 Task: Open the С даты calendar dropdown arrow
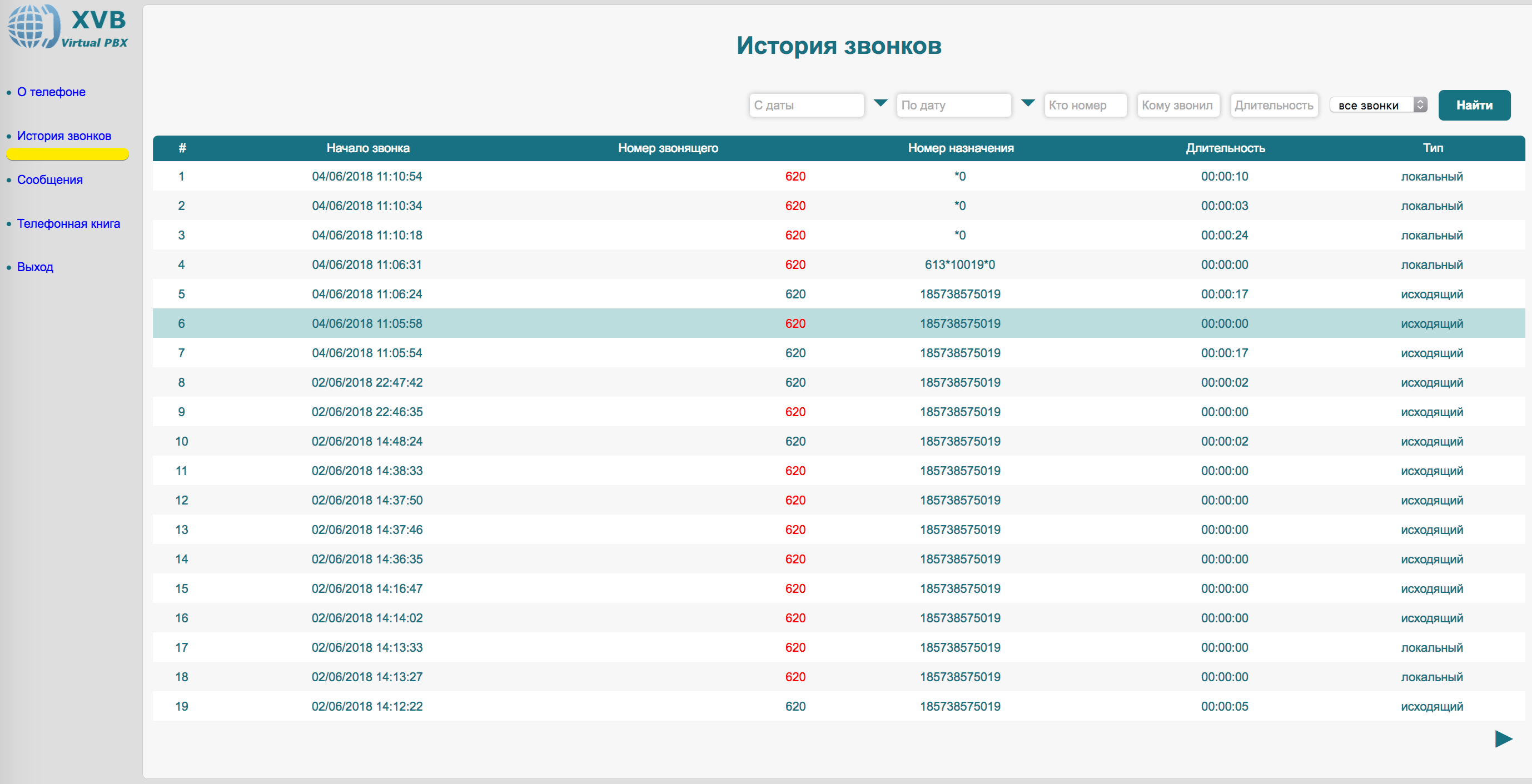pos(880,103)
